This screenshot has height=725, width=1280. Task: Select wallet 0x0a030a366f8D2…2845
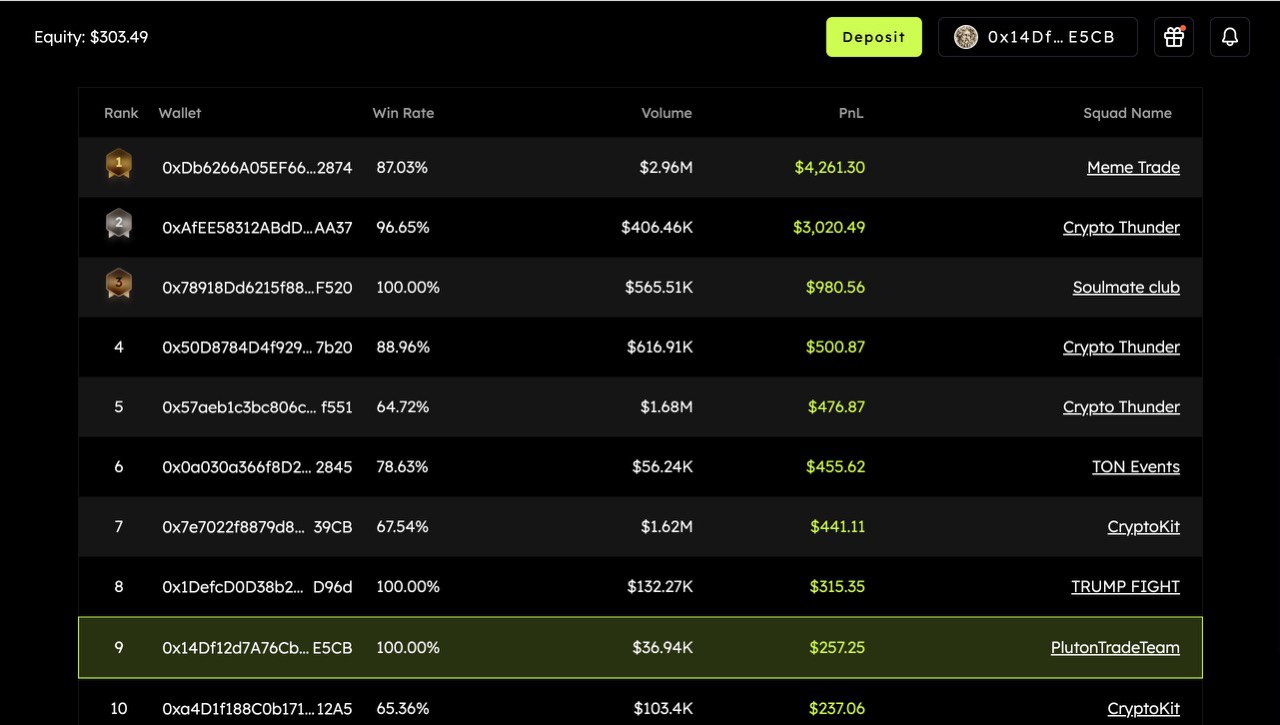click(257, 467)
